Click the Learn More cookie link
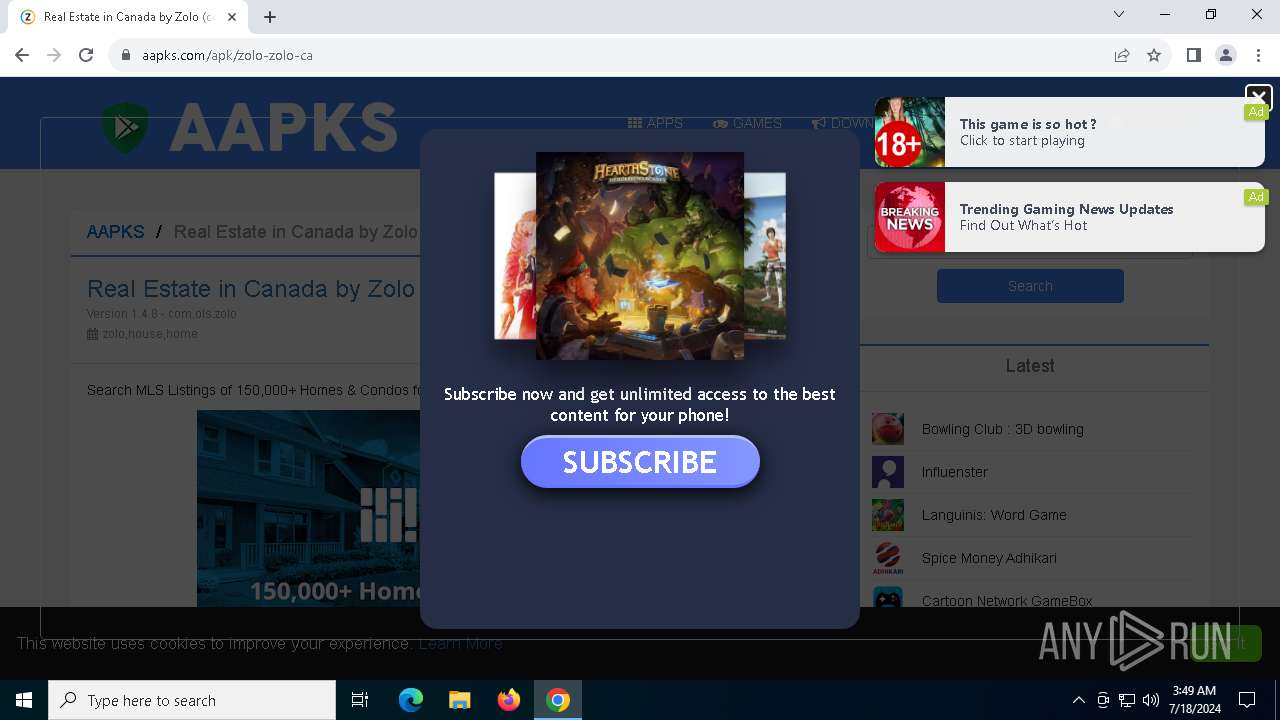1280x720 pixels. [461, 643]
